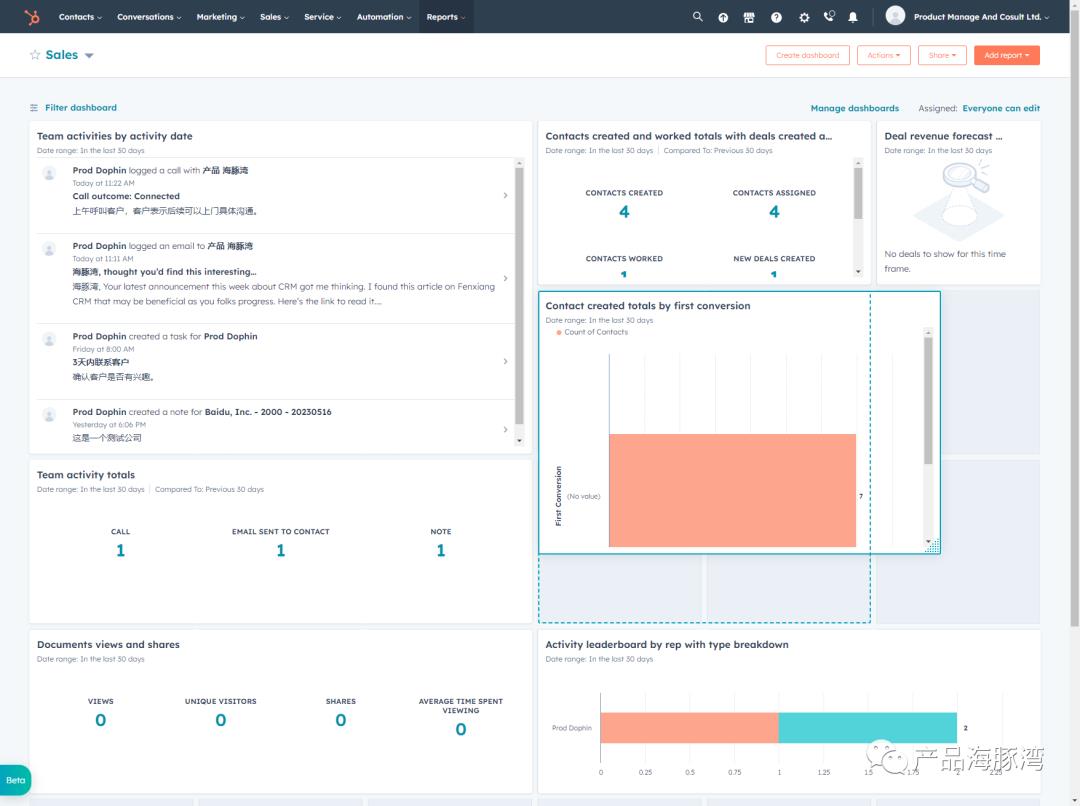The height and width of the screenshot is (806, 1080).
Task: Click 'Deal revenue forecast' report title
Action: point(943,136)
